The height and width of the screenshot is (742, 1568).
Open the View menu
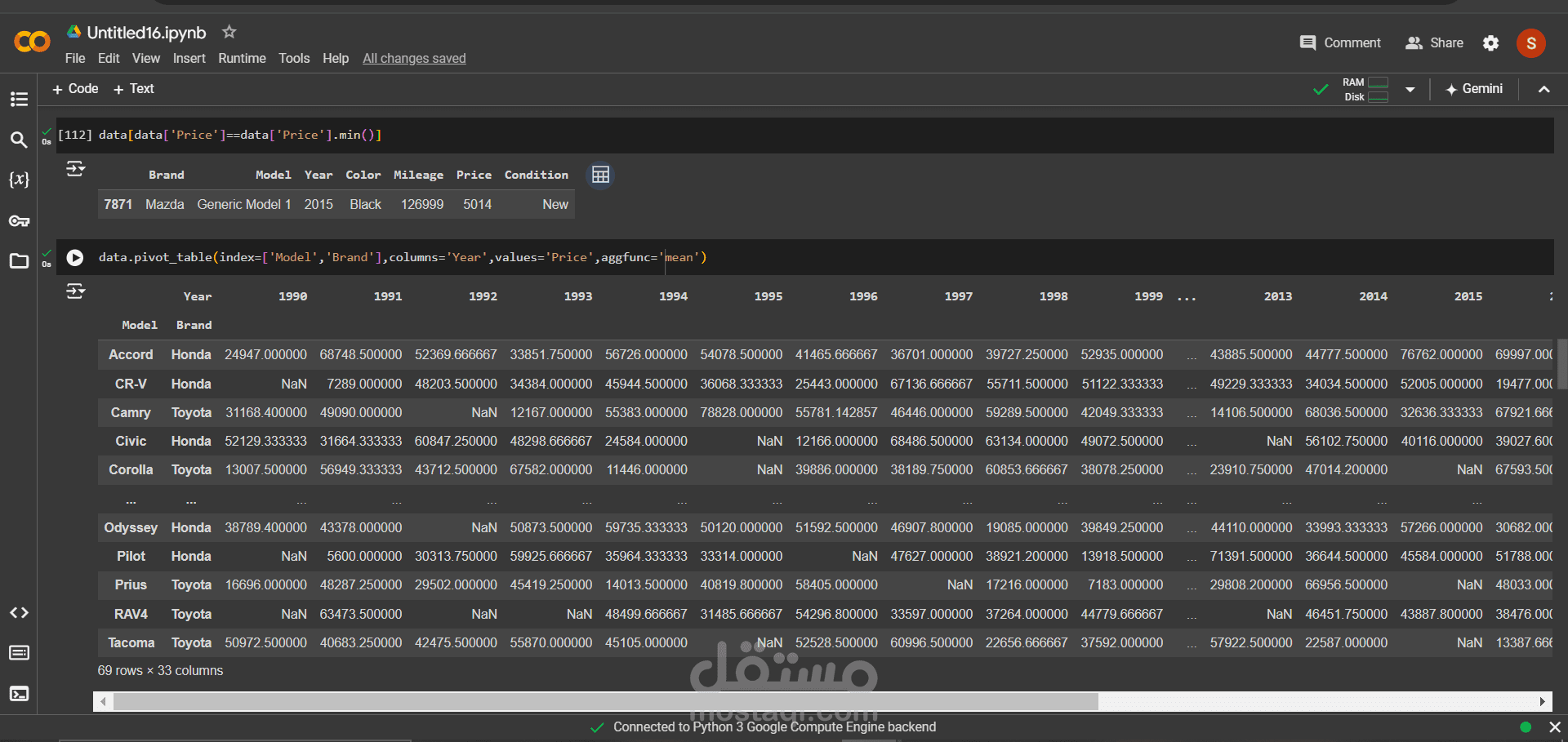(x=146, y=59)
